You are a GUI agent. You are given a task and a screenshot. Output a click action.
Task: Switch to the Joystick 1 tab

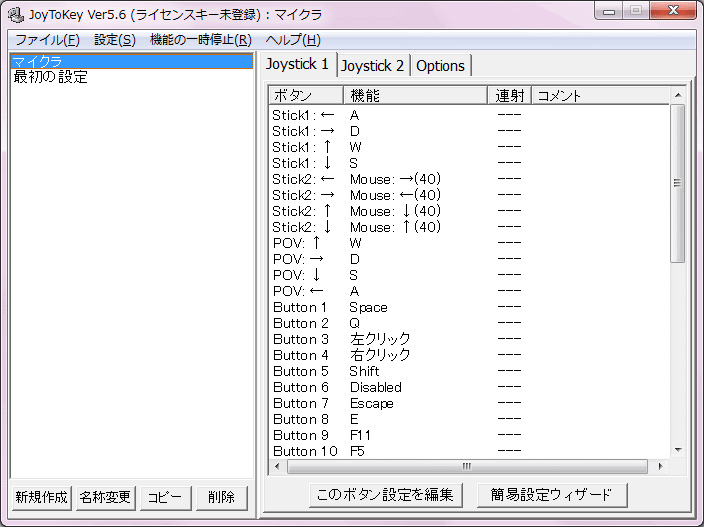298,64
